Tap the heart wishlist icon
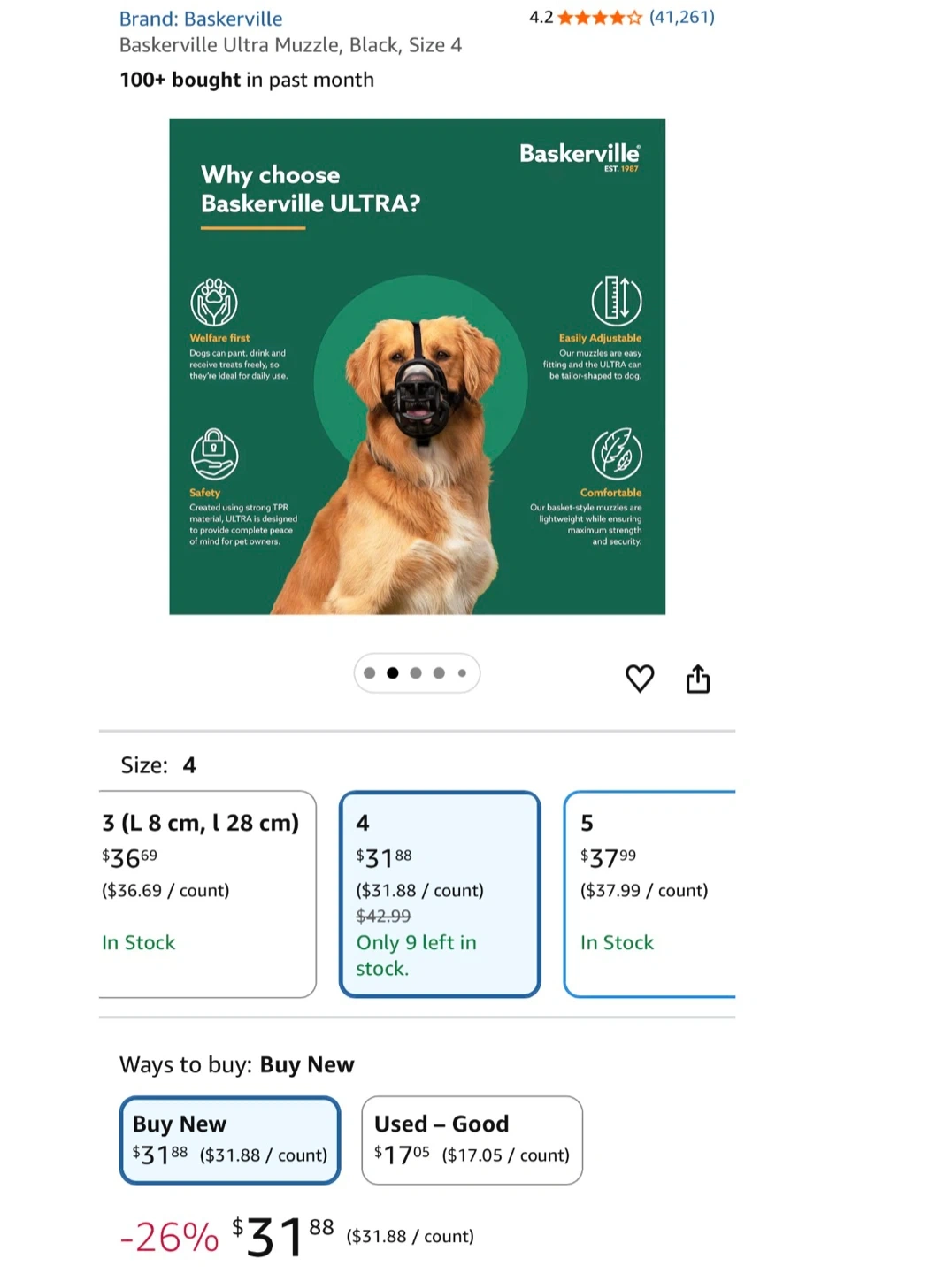 tap(640, 679)
